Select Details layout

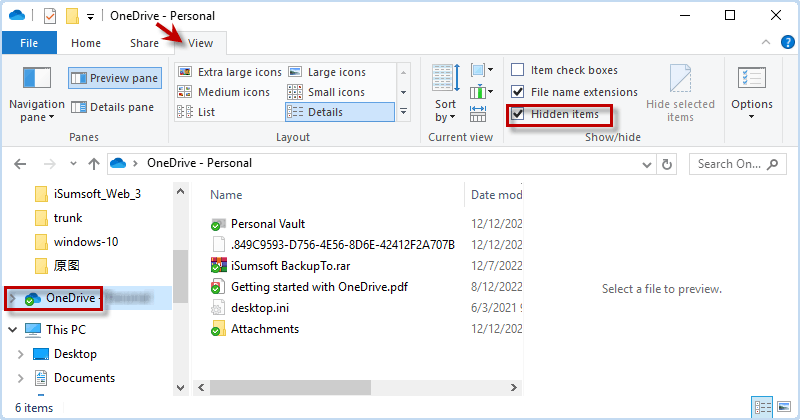[340, 112]
